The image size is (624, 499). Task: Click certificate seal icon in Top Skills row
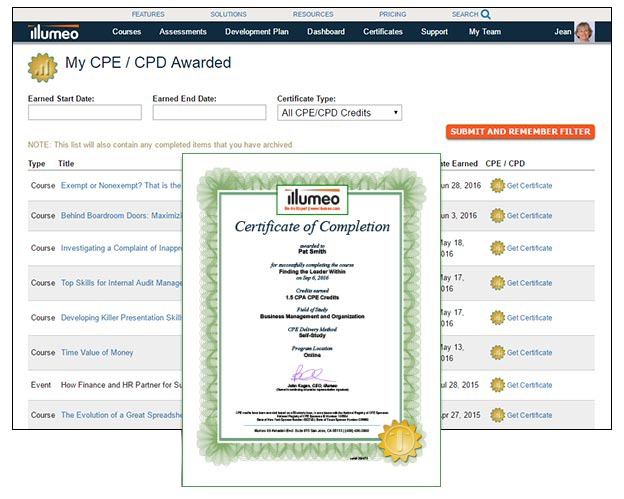pyautogui.click(x=497, y=283)
